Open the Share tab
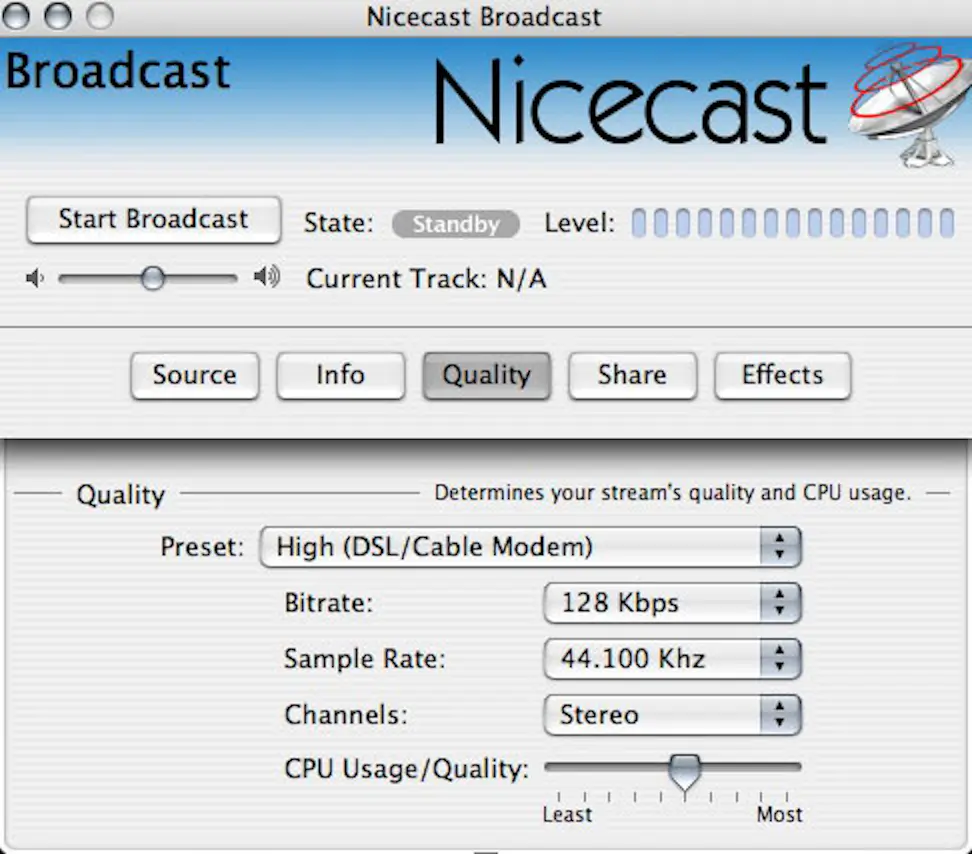 632,376
